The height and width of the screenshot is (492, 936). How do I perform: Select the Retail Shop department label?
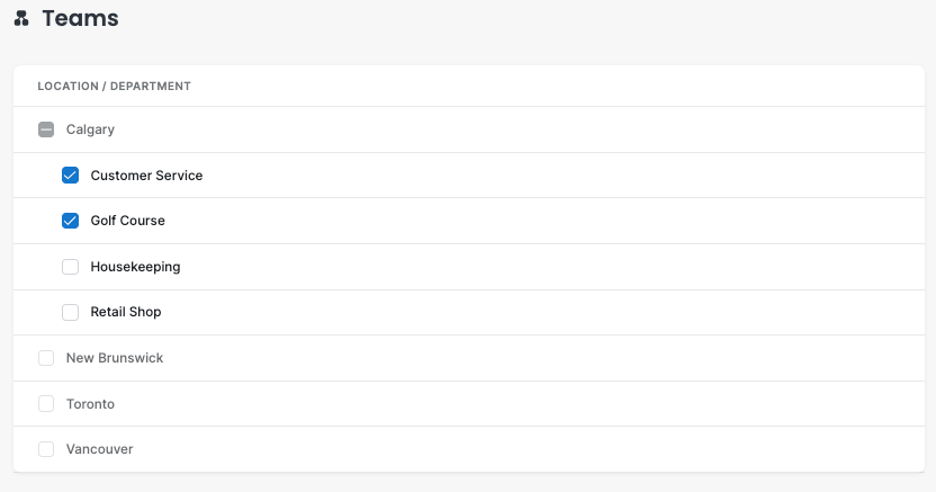(126, 312)
